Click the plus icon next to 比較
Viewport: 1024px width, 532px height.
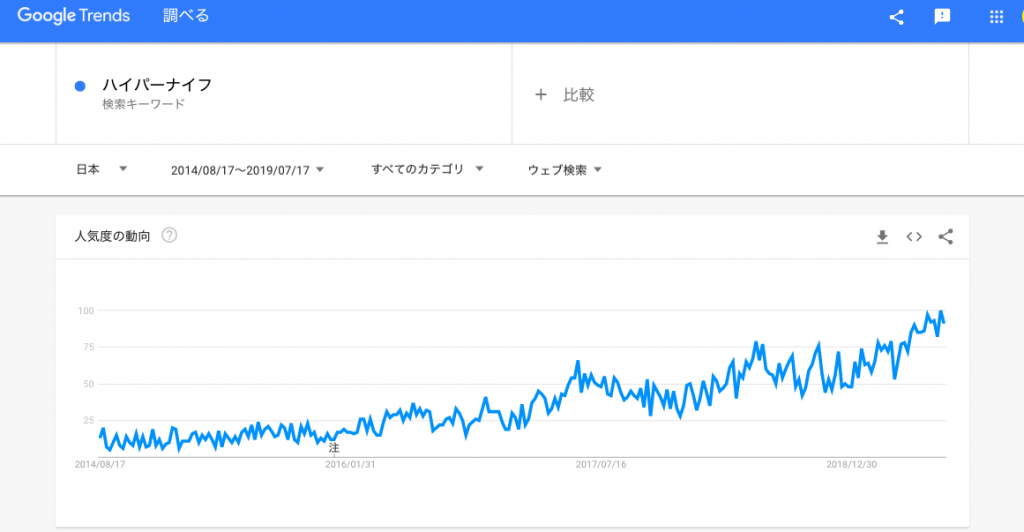click(541, 95)
